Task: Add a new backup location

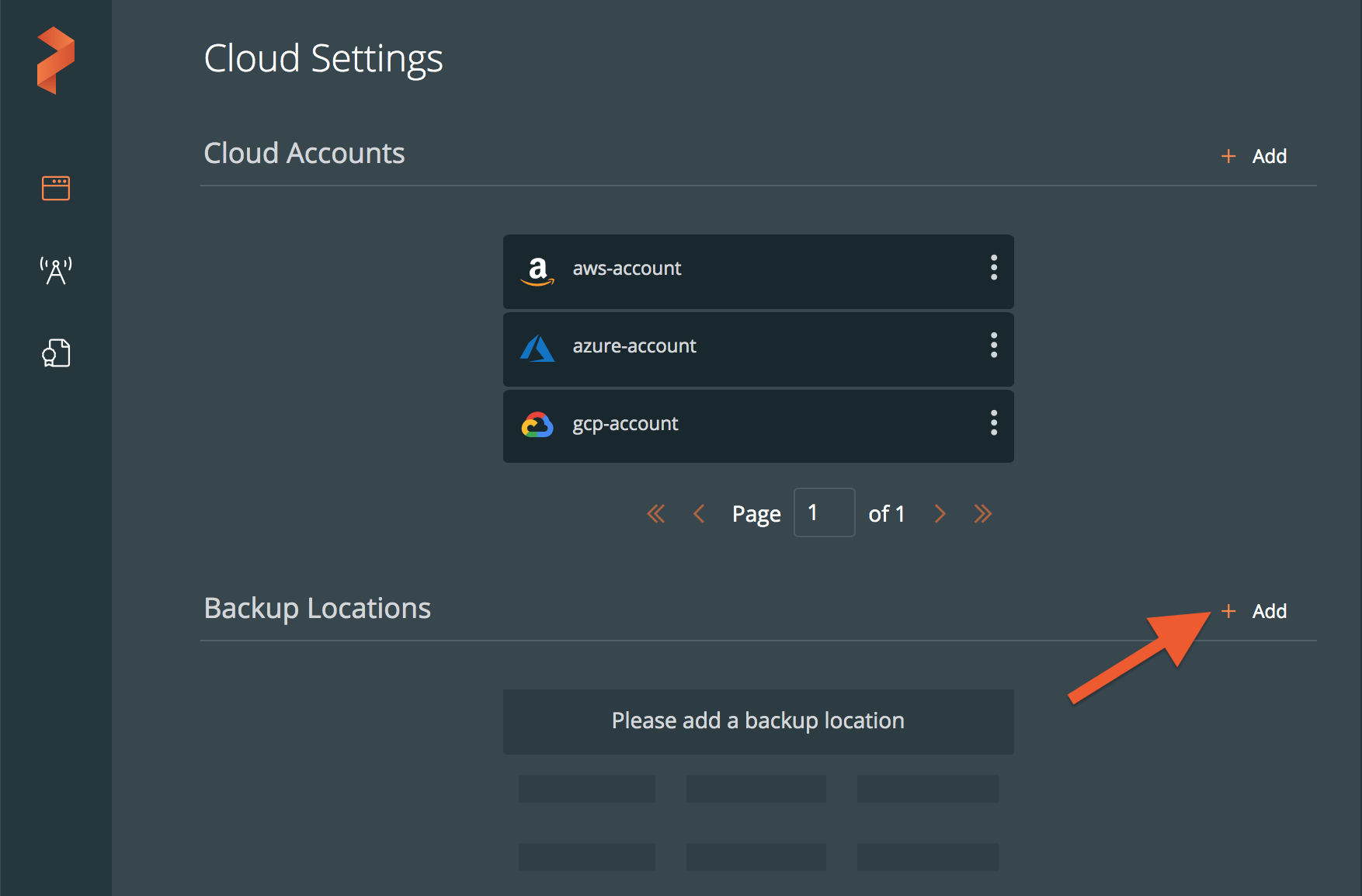Action: click(1269, 611)
